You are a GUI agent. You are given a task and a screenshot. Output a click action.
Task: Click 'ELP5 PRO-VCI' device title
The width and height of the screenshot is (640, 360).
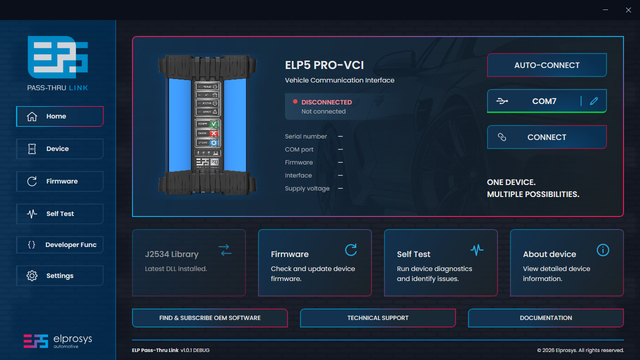[x=324, y=65]
